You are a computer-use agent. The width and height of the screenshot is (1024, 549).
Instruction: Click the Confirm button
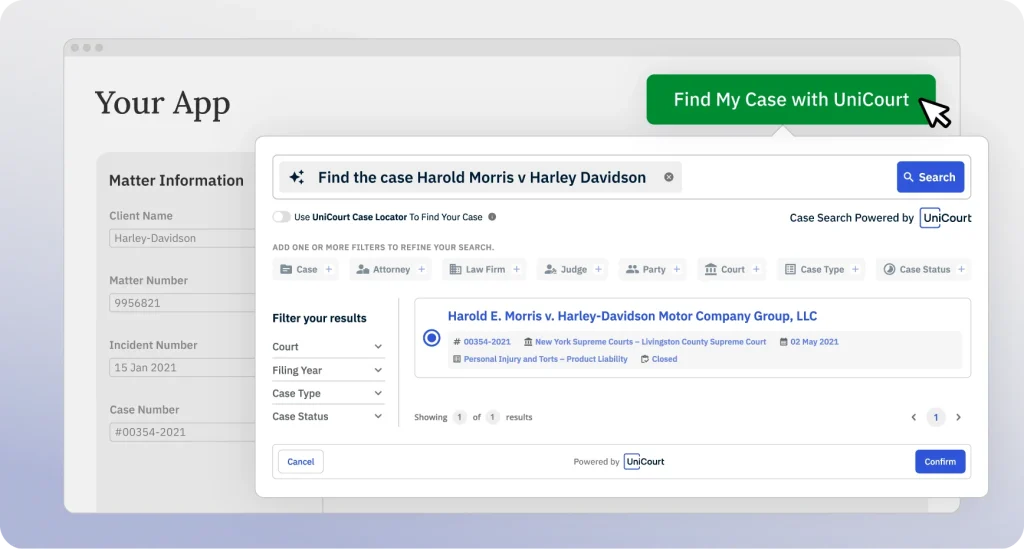click(x=940, y=462)
